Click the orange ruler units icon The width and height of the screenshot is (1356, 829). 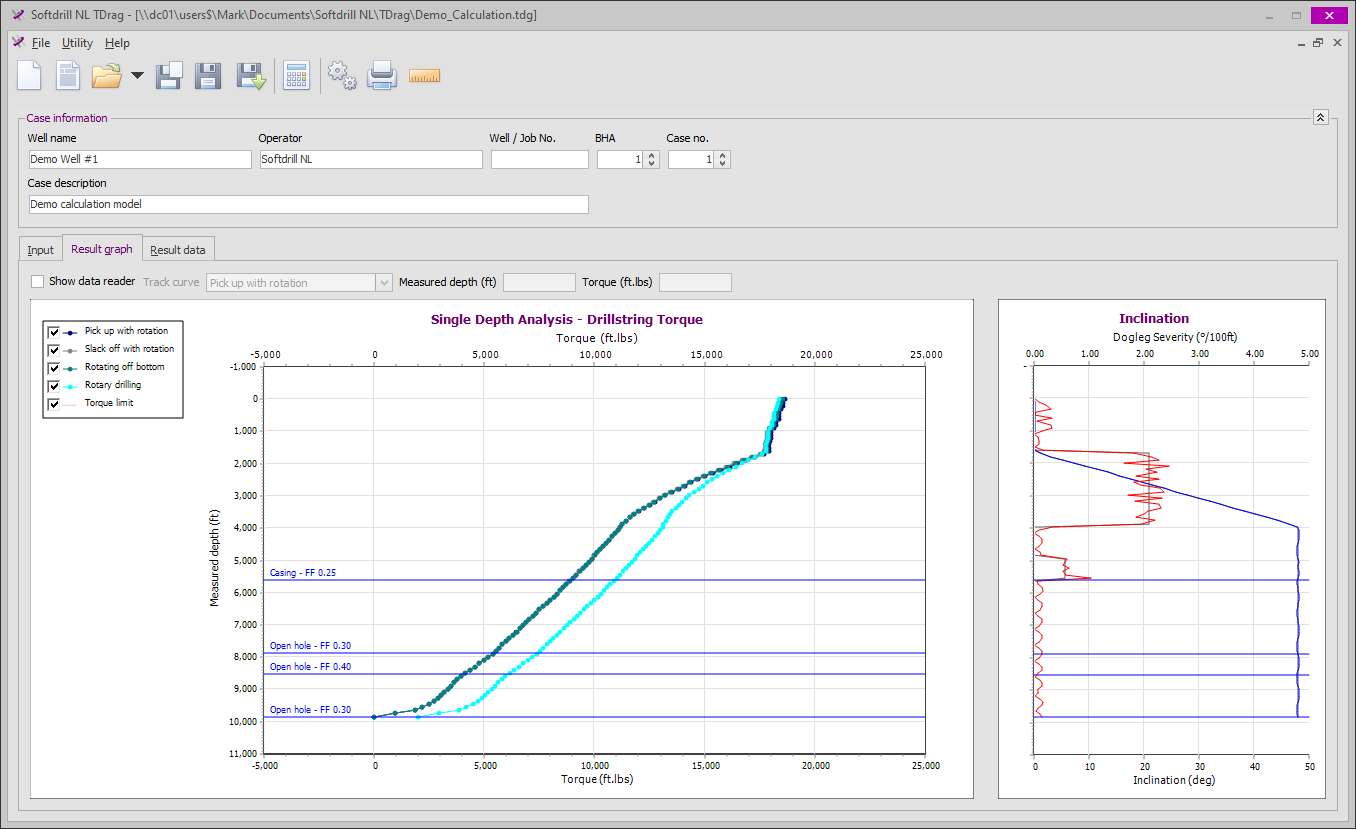425,76
